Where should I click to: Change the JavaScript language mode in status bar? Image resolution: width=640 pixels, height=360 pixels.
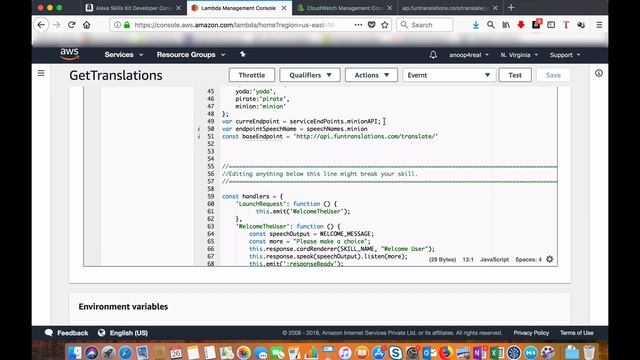[494, 260]
